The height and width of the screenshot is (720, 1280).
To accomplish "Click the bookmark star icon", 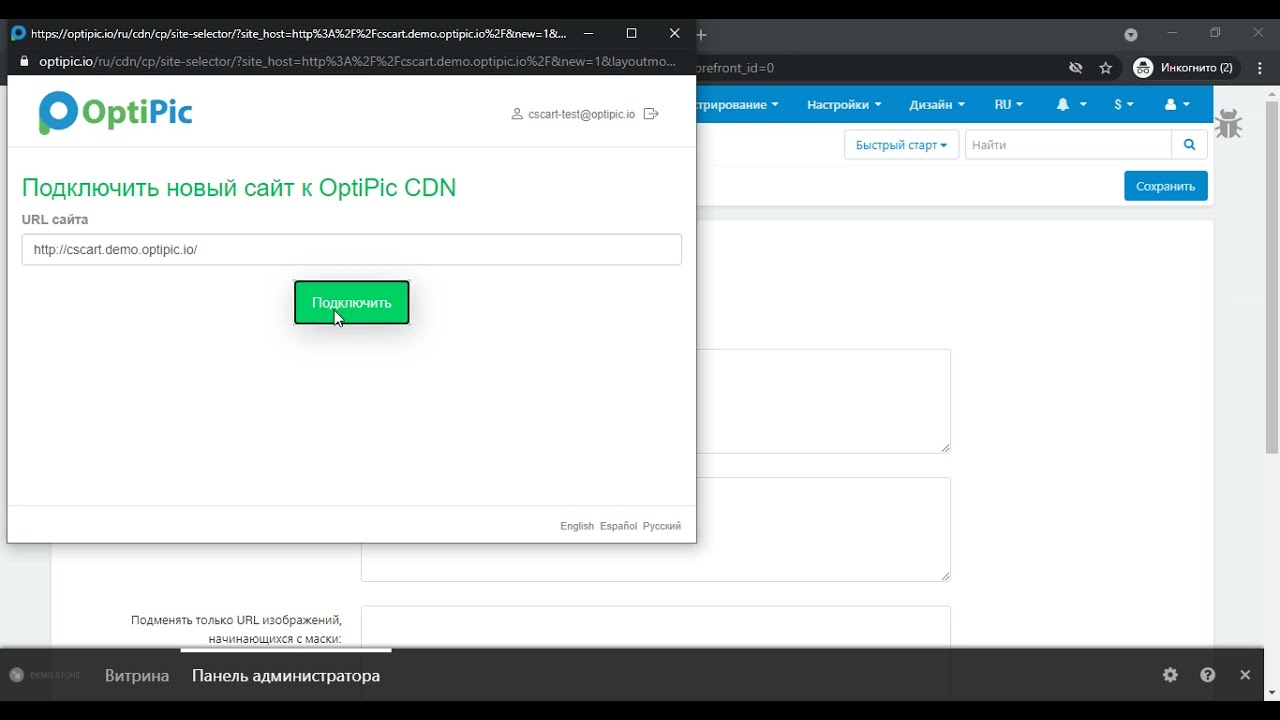I will tap(1105, 68).
